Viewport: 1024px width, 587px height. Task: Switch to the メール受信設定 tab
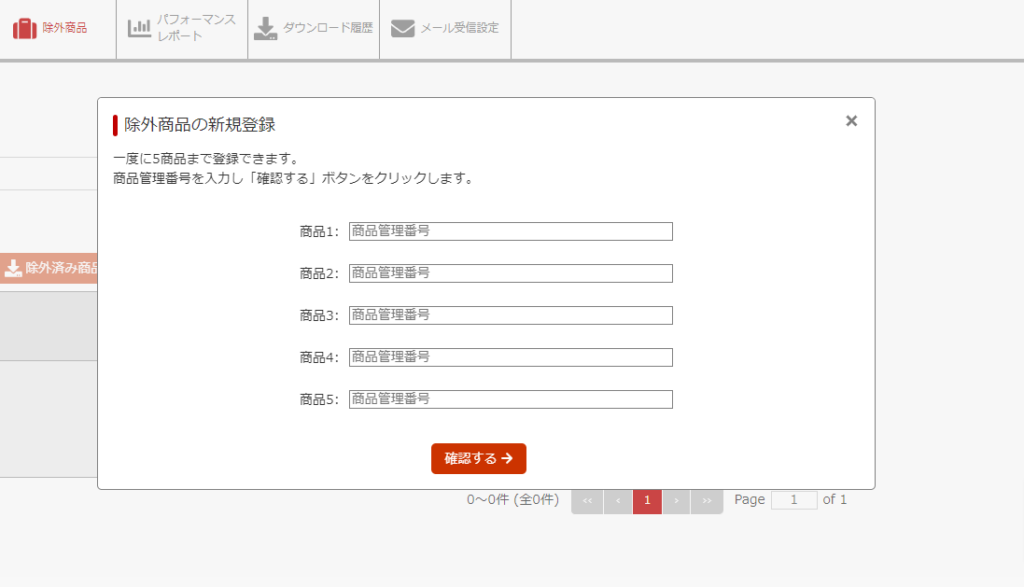tap(459, 28)
